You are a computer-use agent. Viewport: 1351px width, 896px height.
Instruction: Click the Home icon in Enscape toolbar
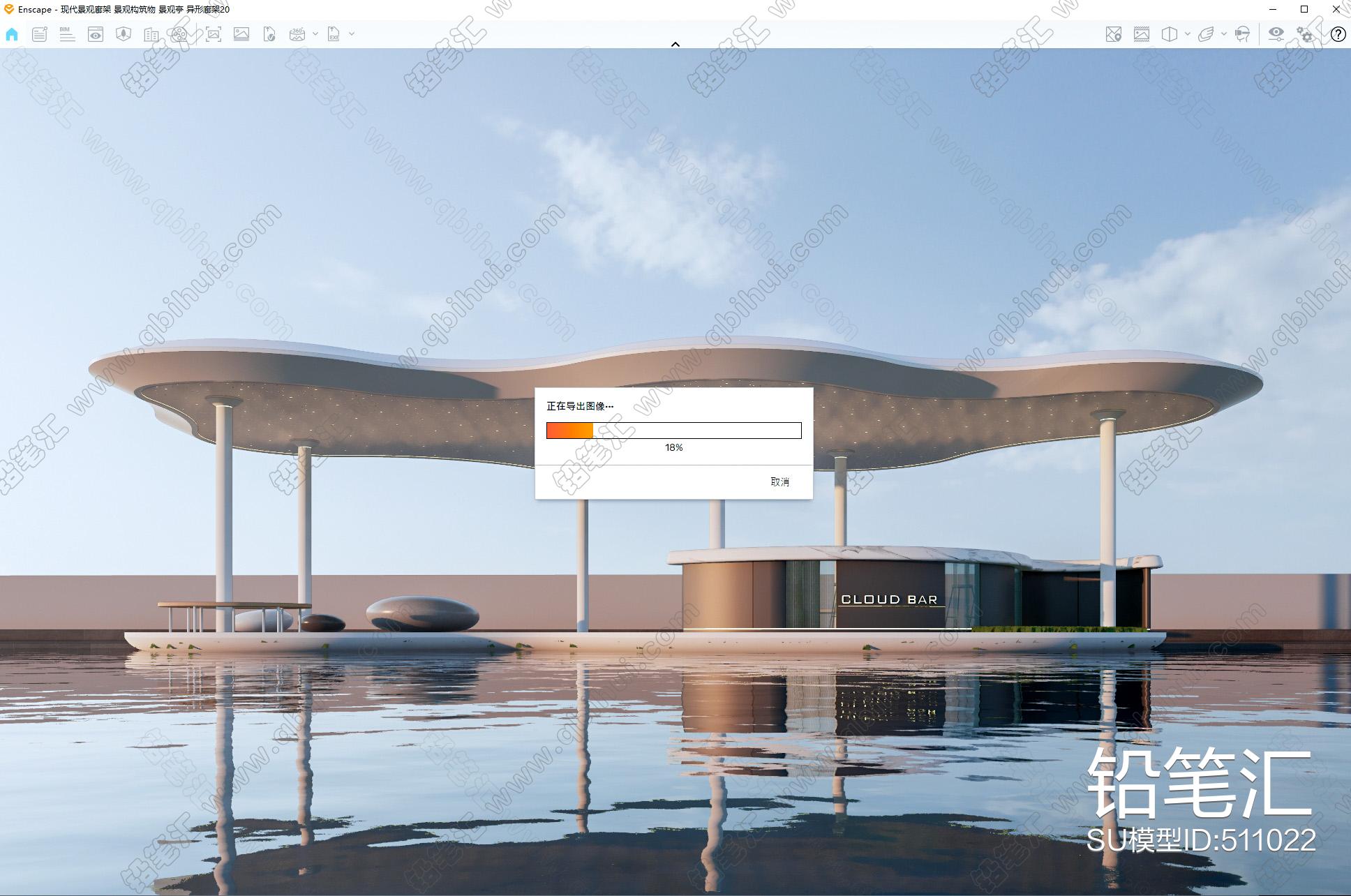(x=12, y=34)
